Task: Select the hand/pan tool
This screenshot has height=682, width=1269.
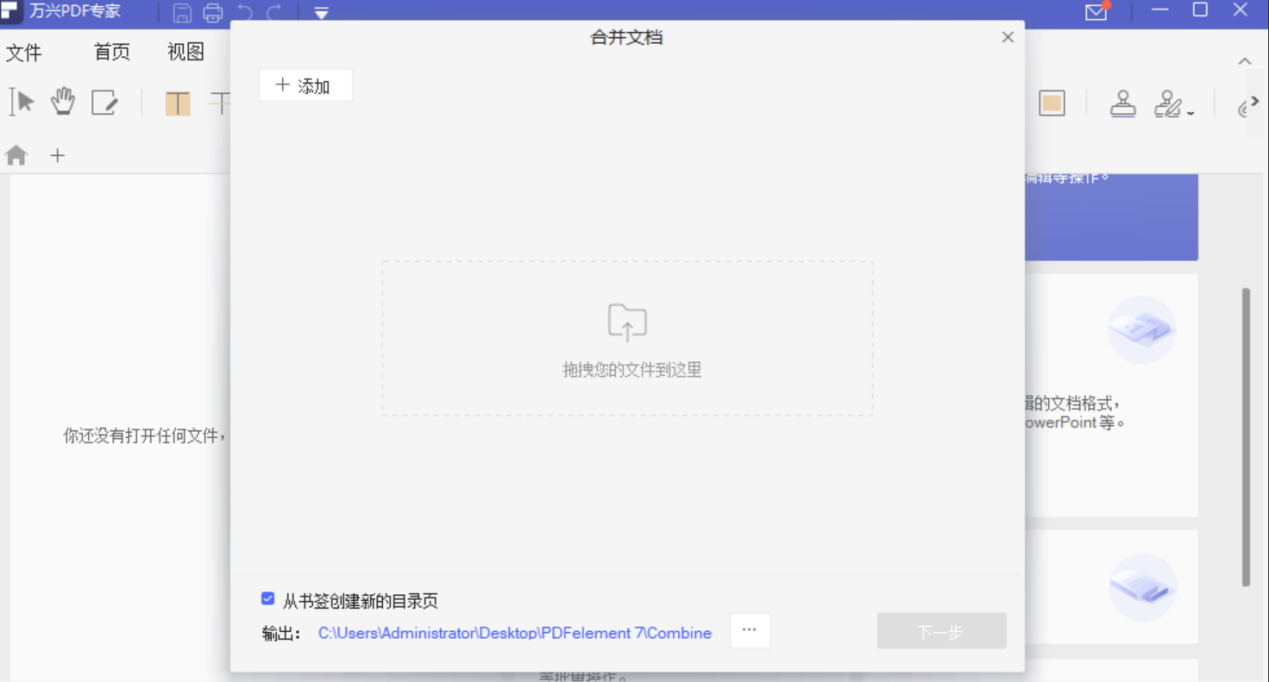Action: pos(62,101)
